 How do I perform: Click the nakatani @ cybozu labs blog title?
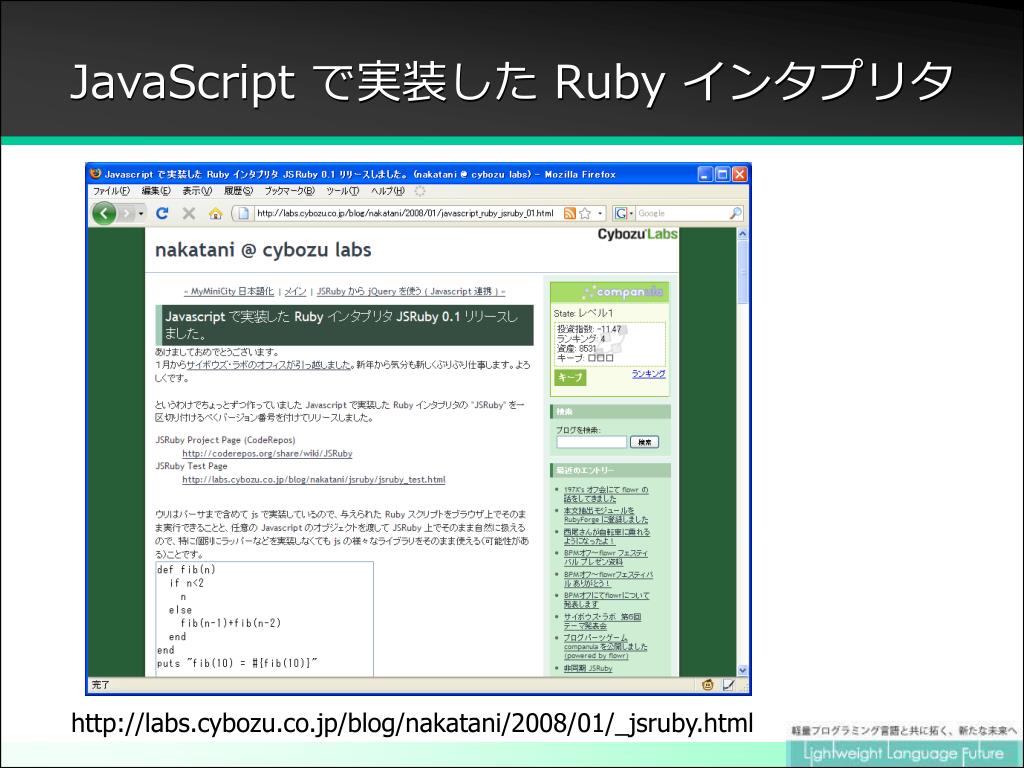tap(263, 249)
